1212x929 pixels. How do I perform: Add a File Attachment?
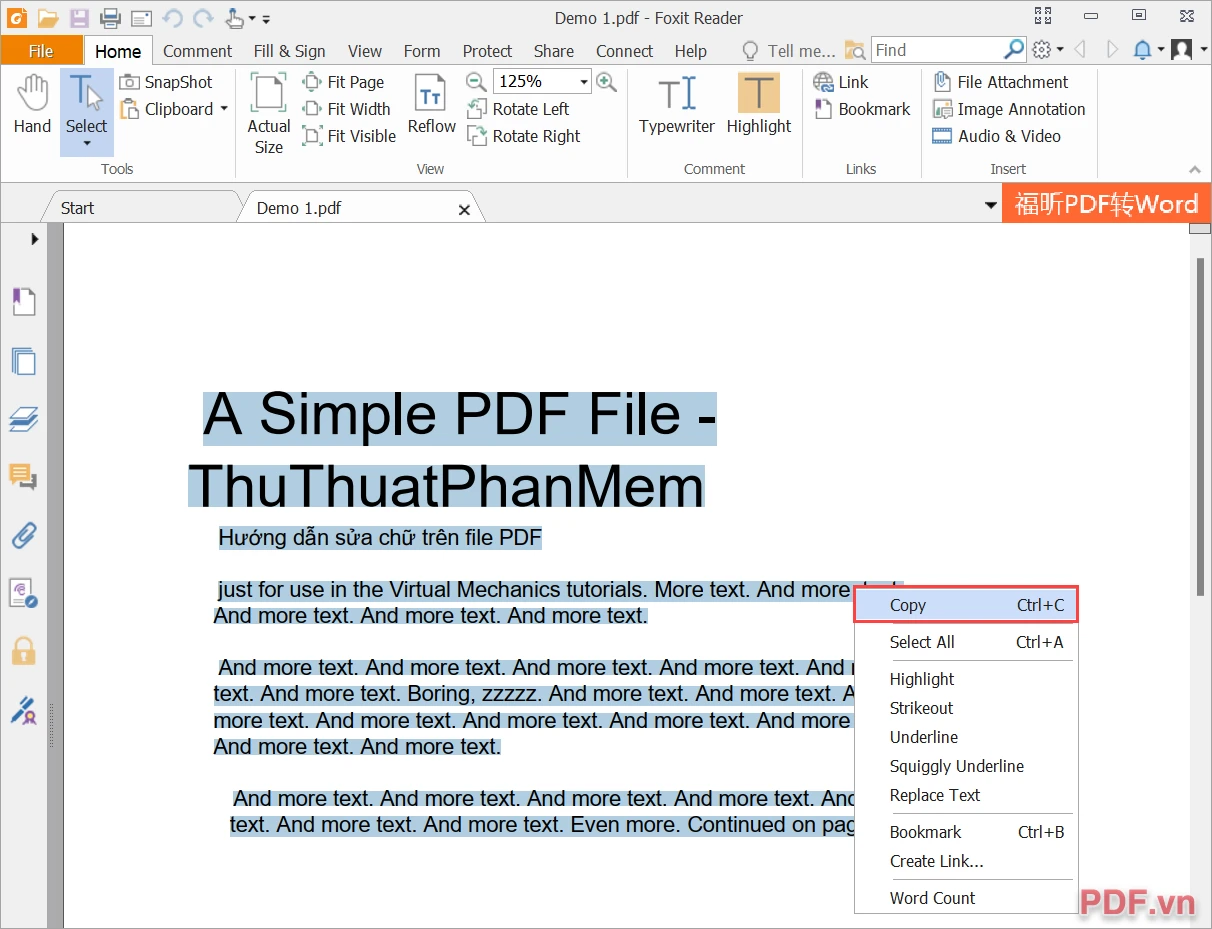point(1000,82)
